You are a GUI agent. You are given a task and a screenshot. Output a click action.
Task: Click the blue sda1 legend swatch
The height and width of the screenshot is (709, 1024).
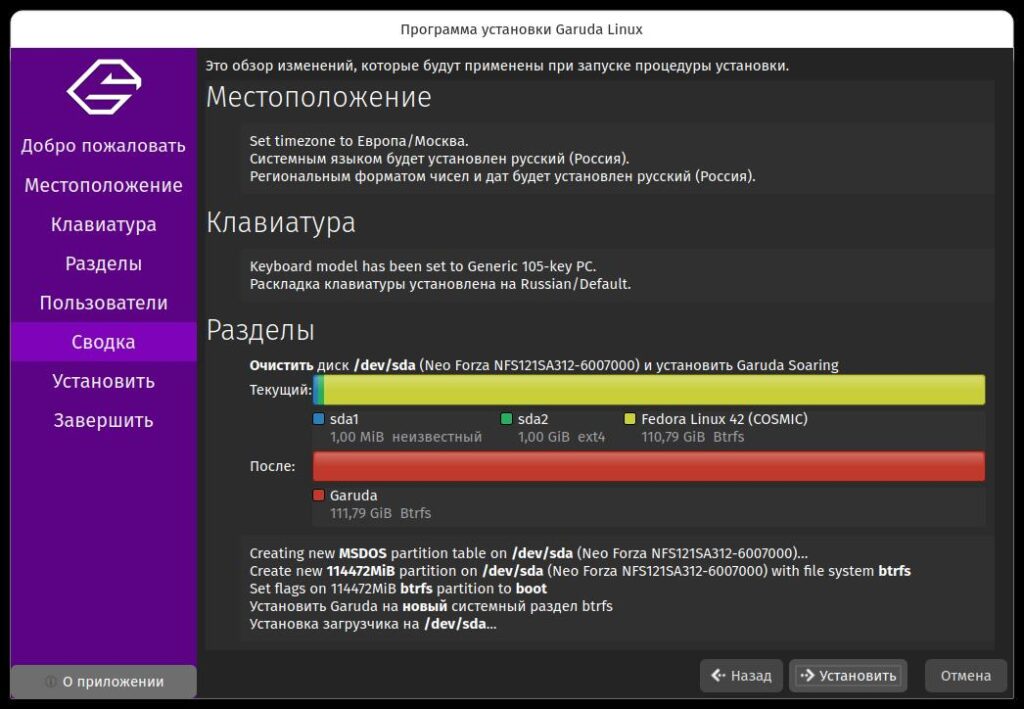pyautogui.click(x=319, y=419)
